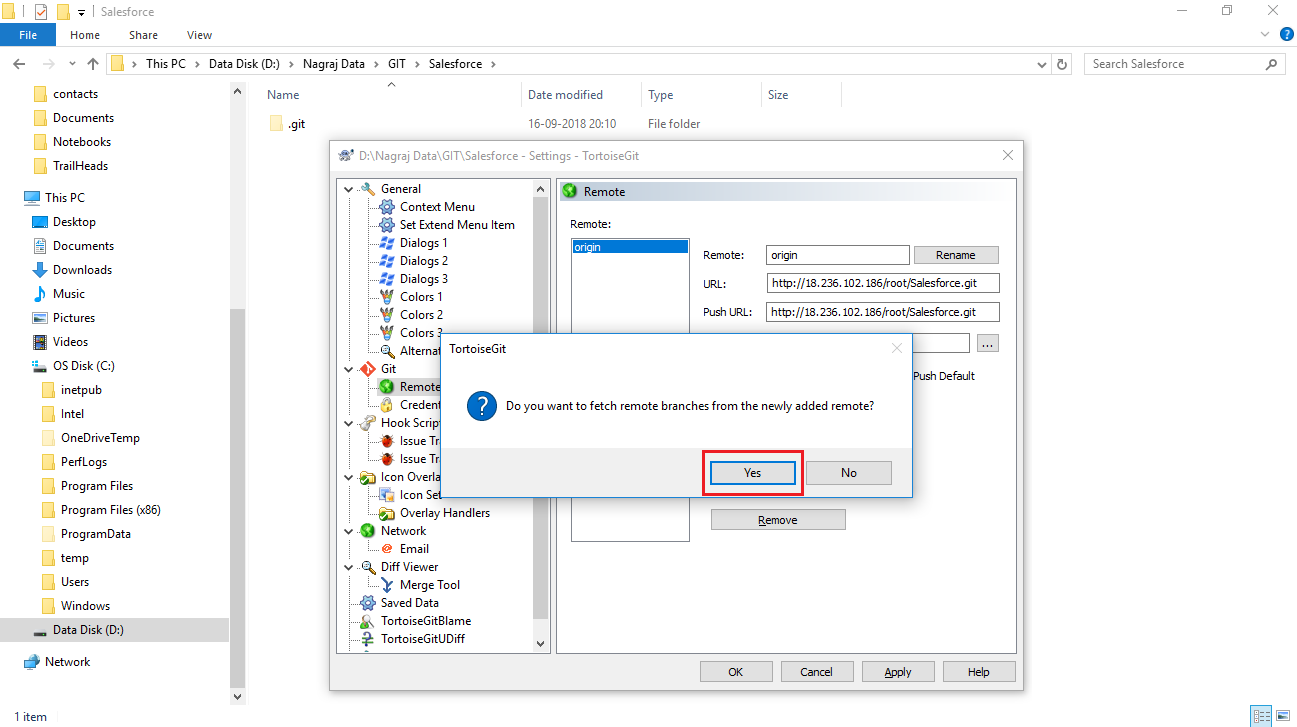Viewport: 1297px width, 727px height.
Task: Click the wrench icon next to General
Action: point(367,189)
